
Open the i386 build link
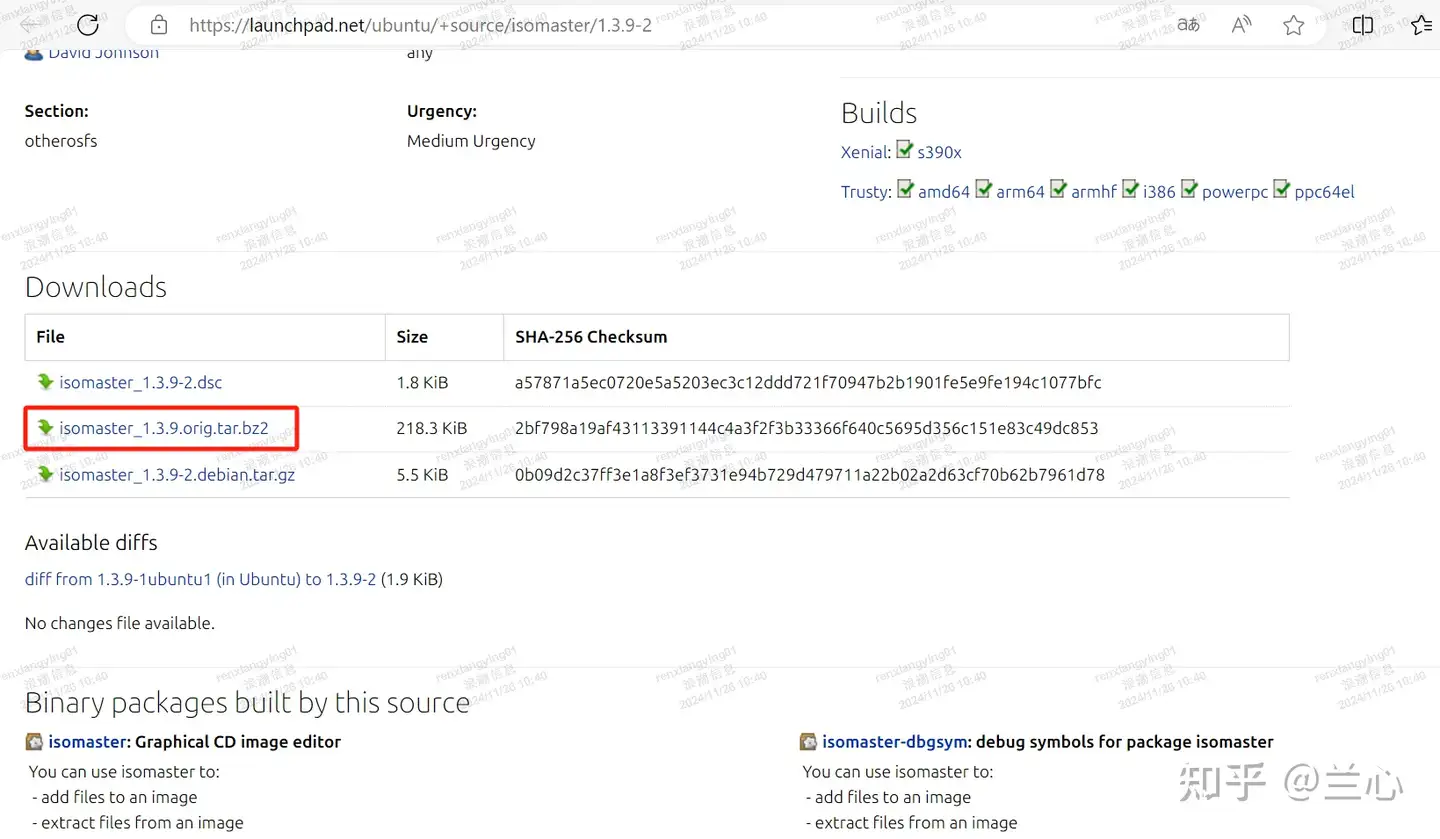(x=1159, y=191)
